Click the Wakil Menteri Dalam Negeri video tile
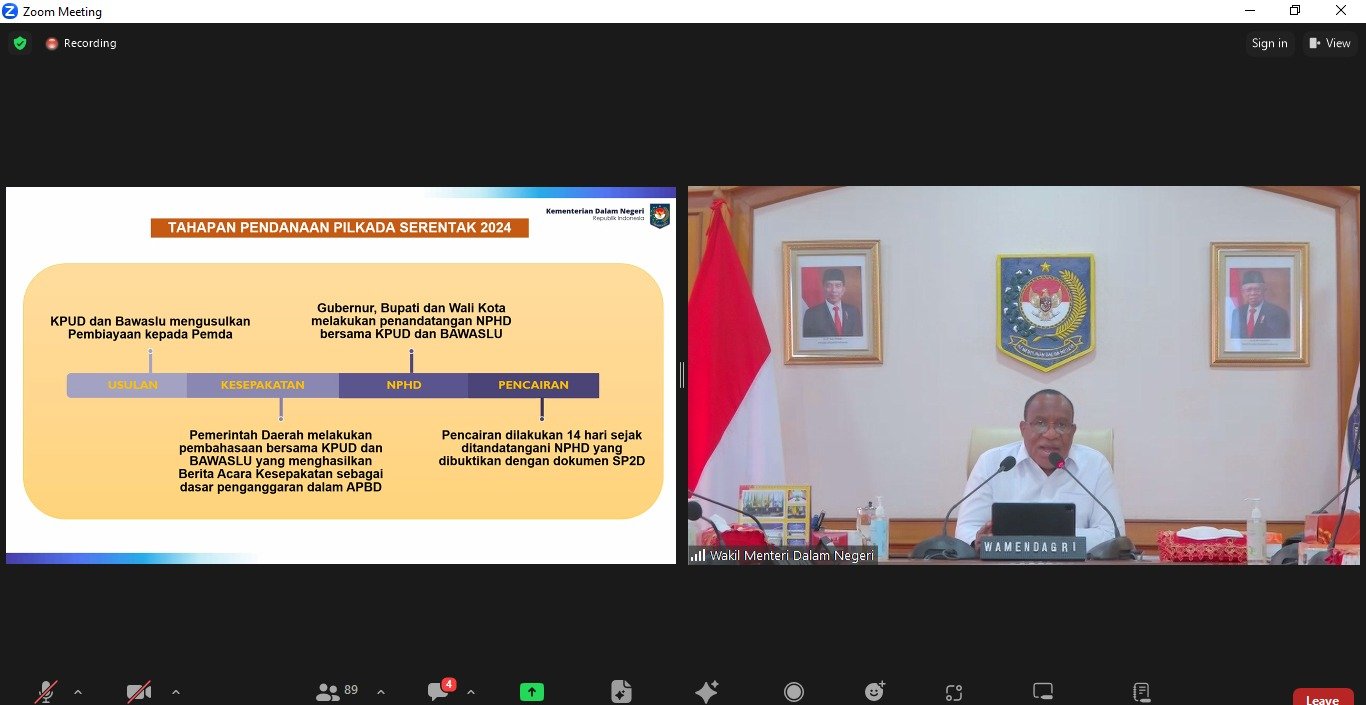The width and height of the screenshot is (1366, 705). click(x=1023, y=375)
